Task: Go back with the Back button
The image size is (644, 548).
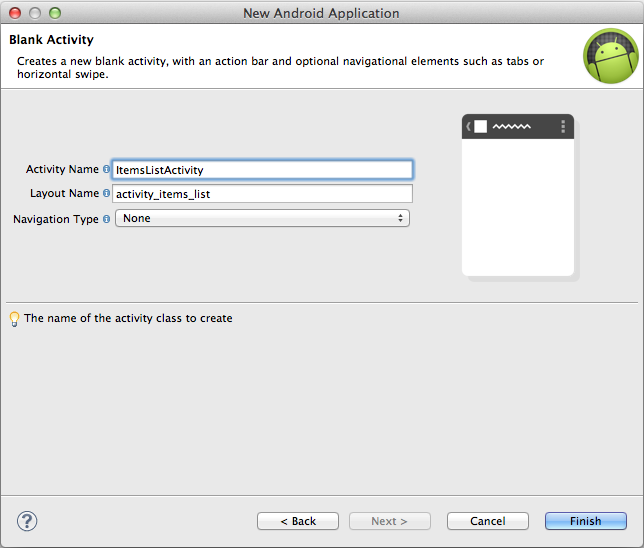Action: 298,521
